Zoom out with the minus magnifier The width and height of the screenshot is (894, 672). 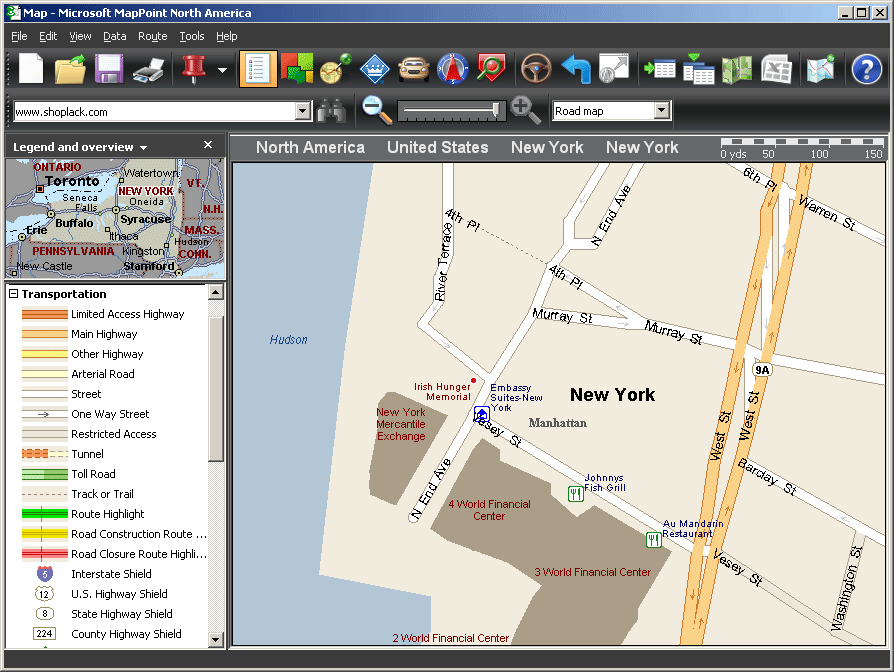pos(376,110)
